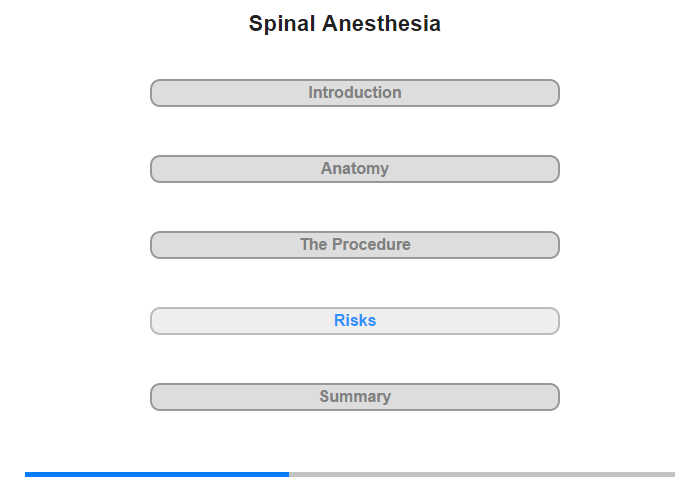The height and width of the screenshot is (480, 700).
Task: Click the word Introduction in the first button
Action: click(x=355, y=92)
